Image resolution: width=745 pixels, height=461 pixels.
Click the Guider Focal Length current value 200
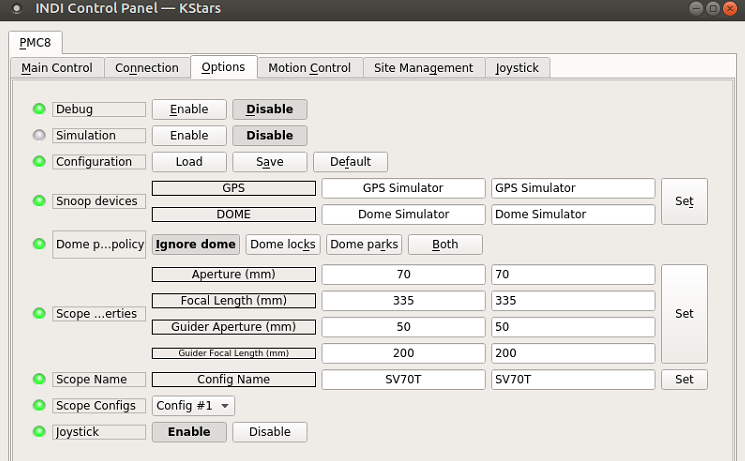(x=403, y=353)
